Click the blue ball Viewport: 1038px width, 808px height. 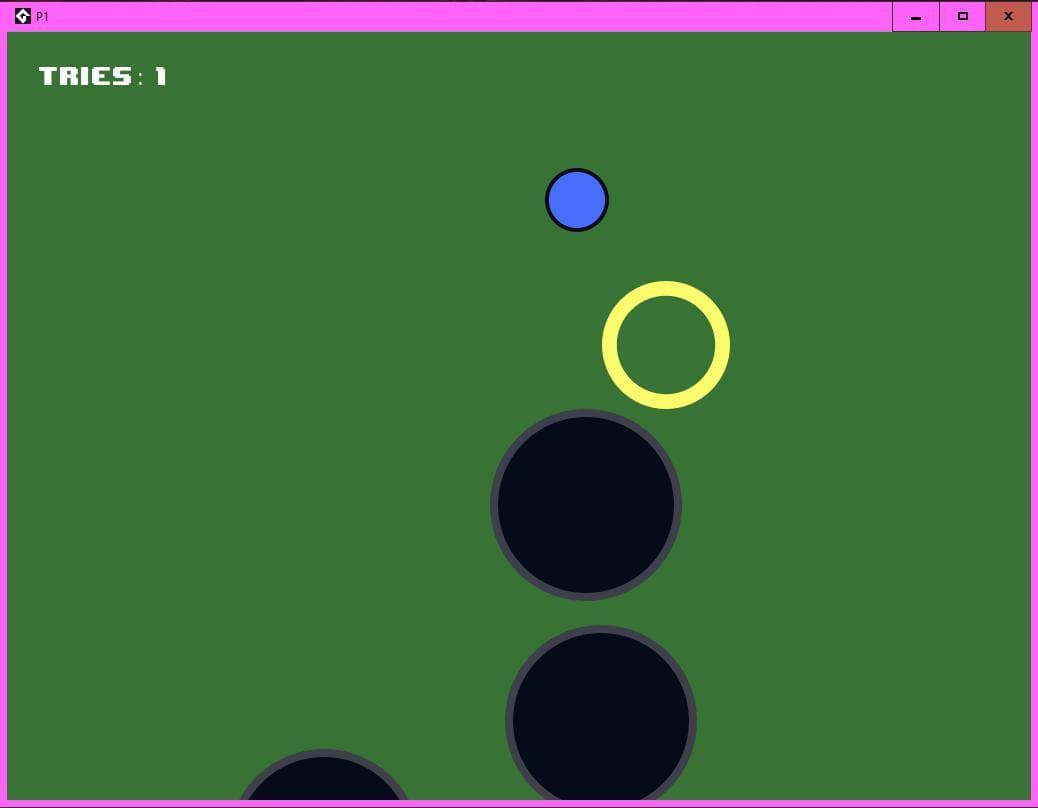click(x=577, y=200)
